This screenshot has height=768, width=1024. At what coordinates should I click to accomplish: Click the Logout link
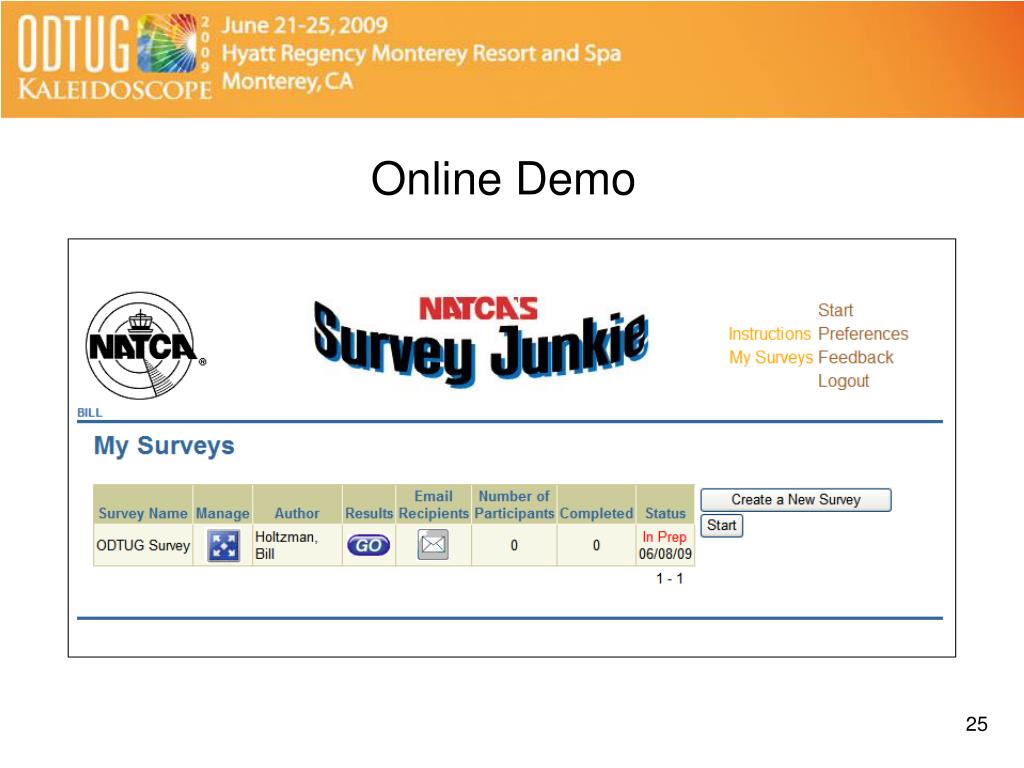[x=843, y=381]
